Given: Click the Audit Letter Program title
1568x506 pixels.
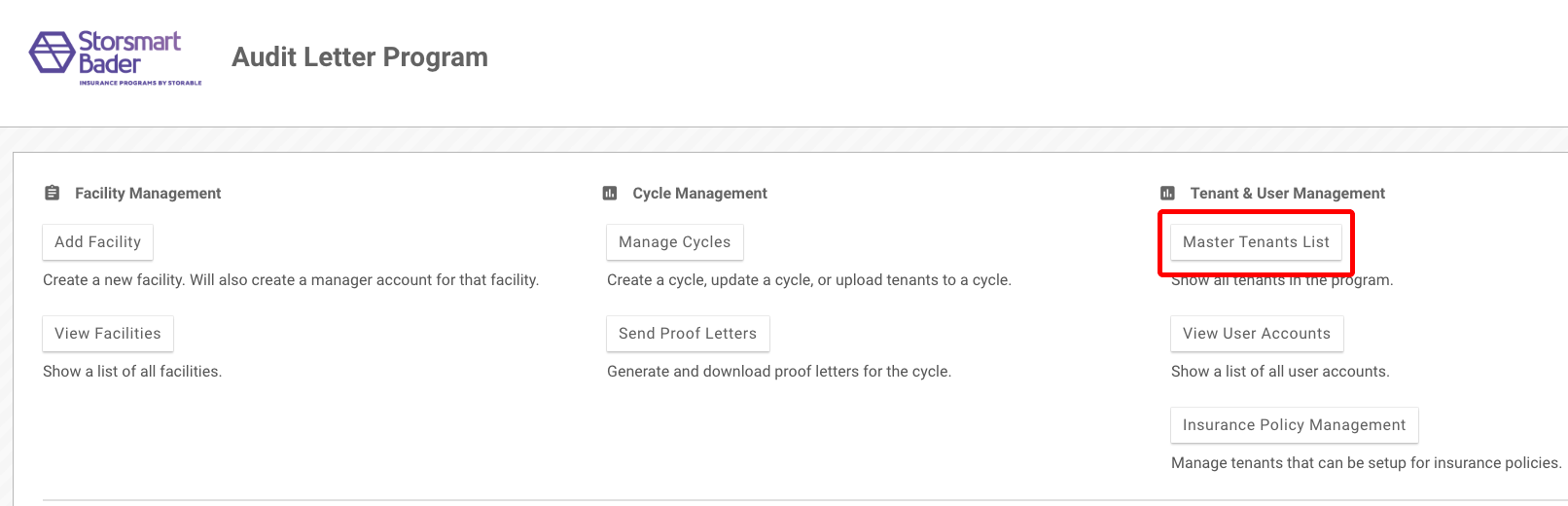Looking at the screenshot, I should pyautogui.click(x=360, y=57).
